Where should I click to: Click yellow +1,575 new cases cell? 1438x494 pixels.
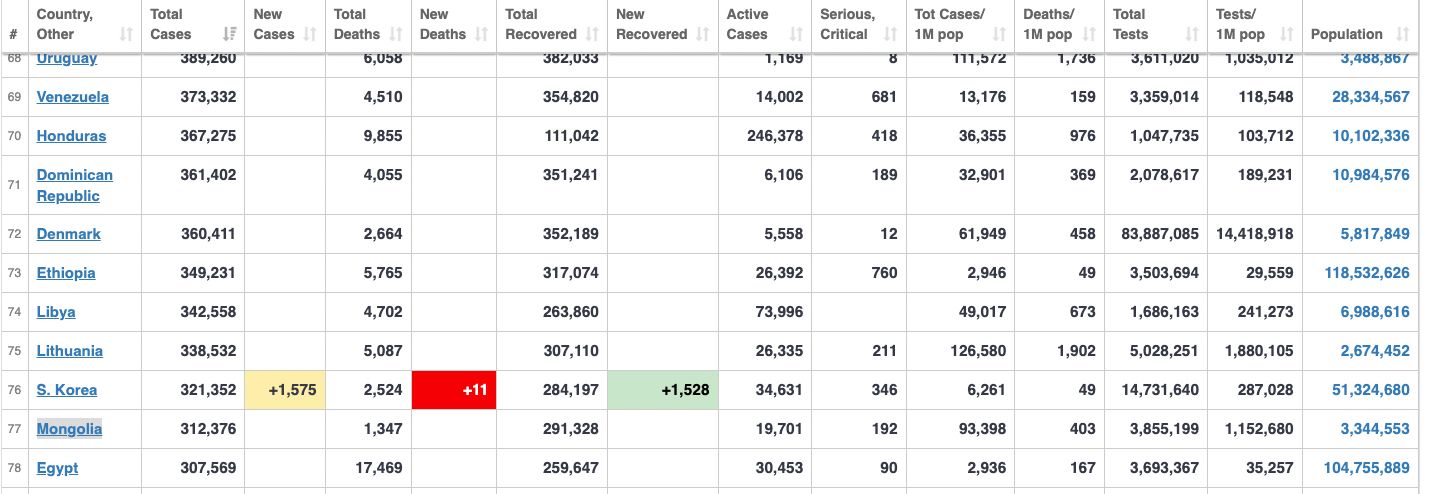(x=286, y=390)
